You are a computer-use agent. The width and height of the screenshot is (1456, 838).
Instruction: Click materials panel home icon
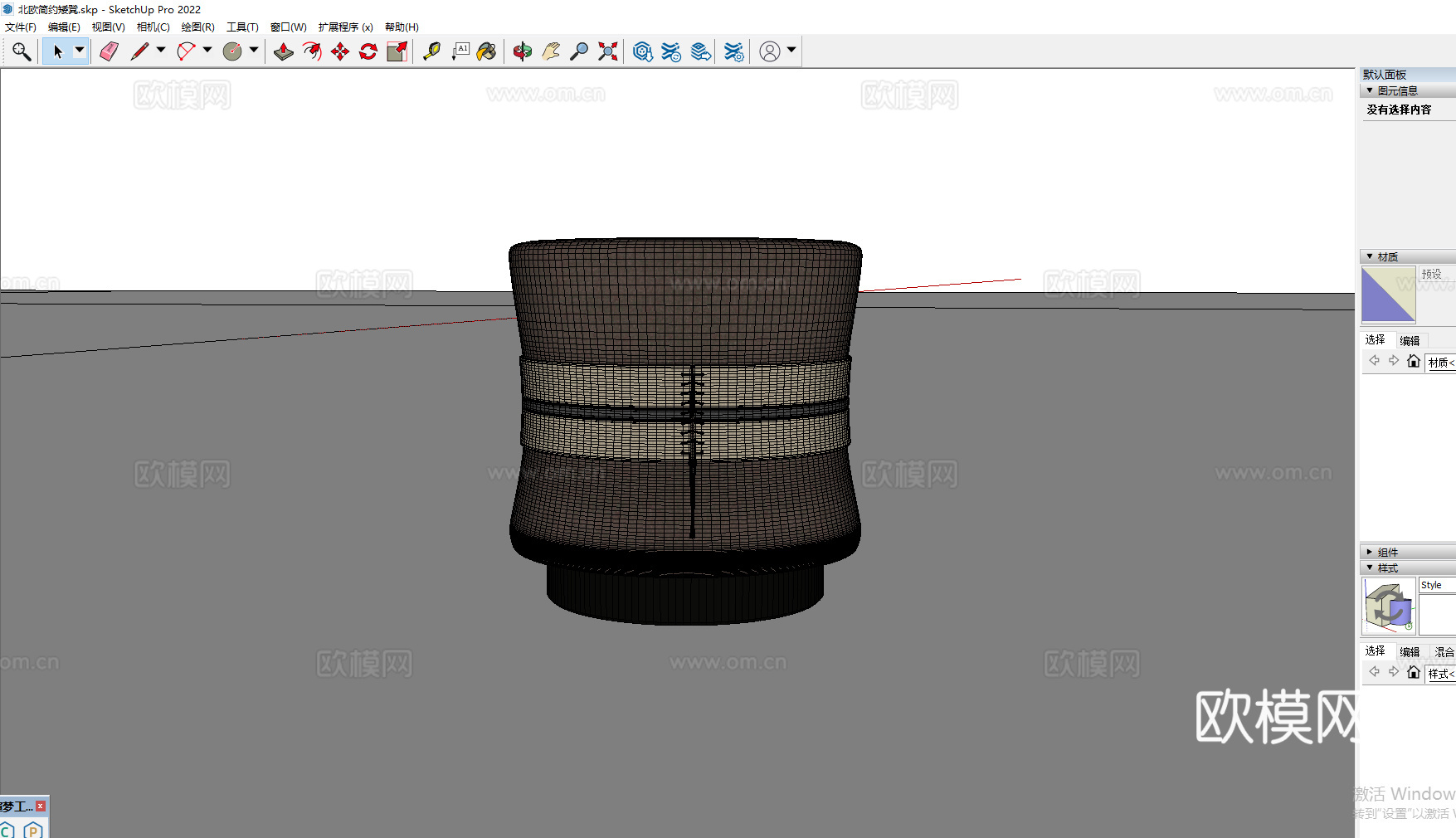coord(1414,360)
